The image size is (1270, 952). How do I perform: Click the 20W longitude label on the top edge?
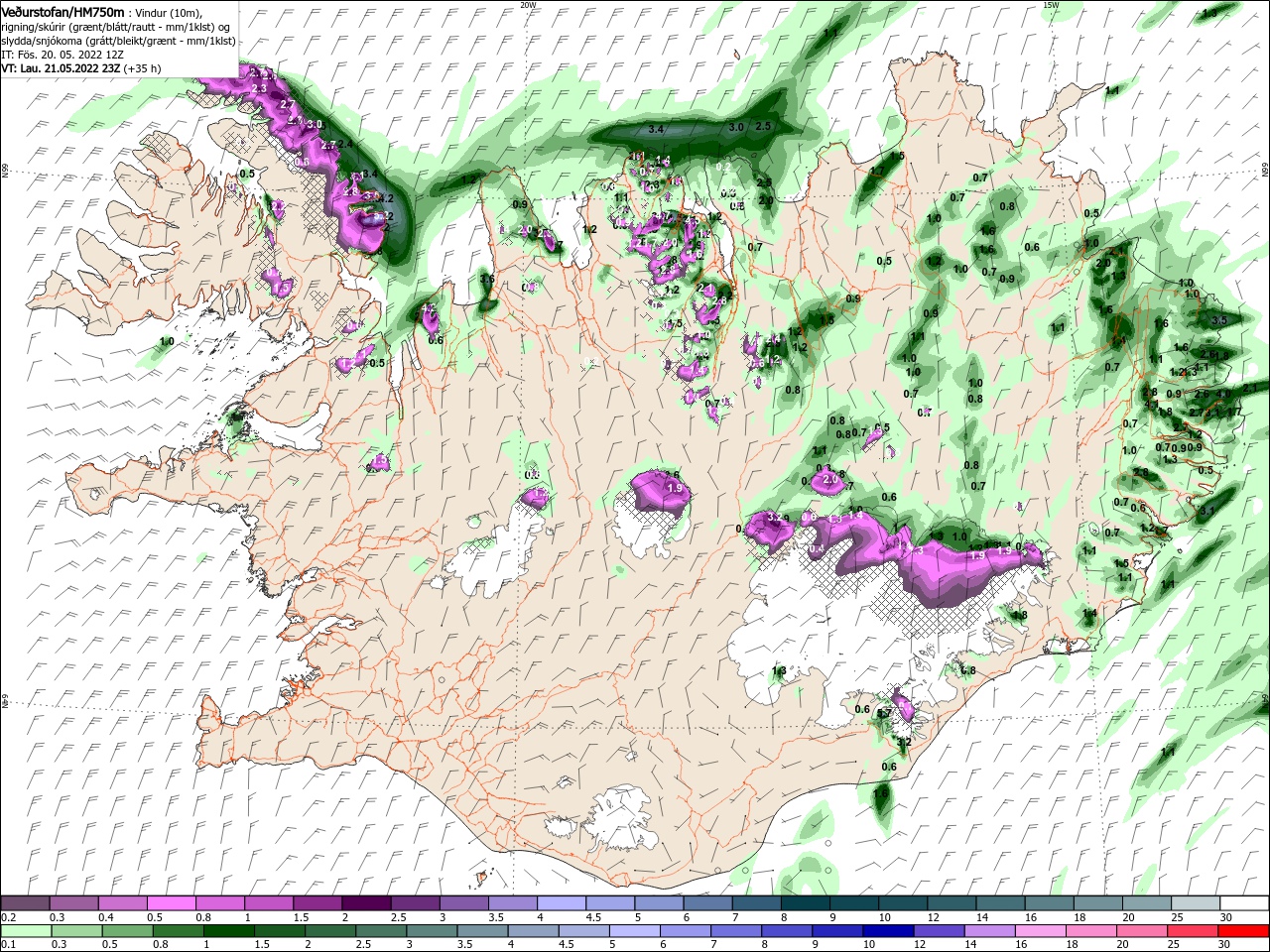528,5
